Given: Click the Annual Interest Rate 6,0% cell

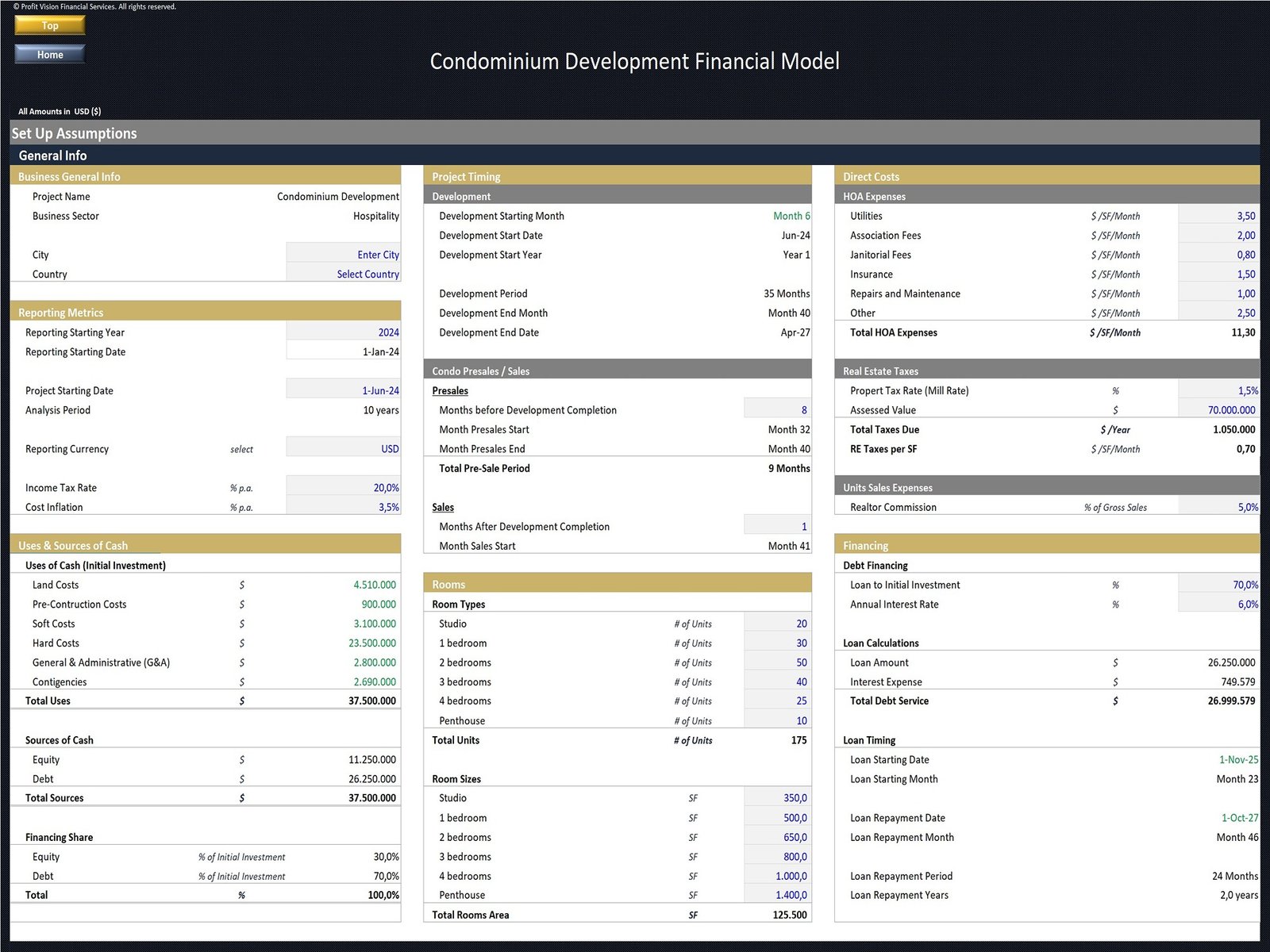Looking at the screenshot, I should point(1218,605).
